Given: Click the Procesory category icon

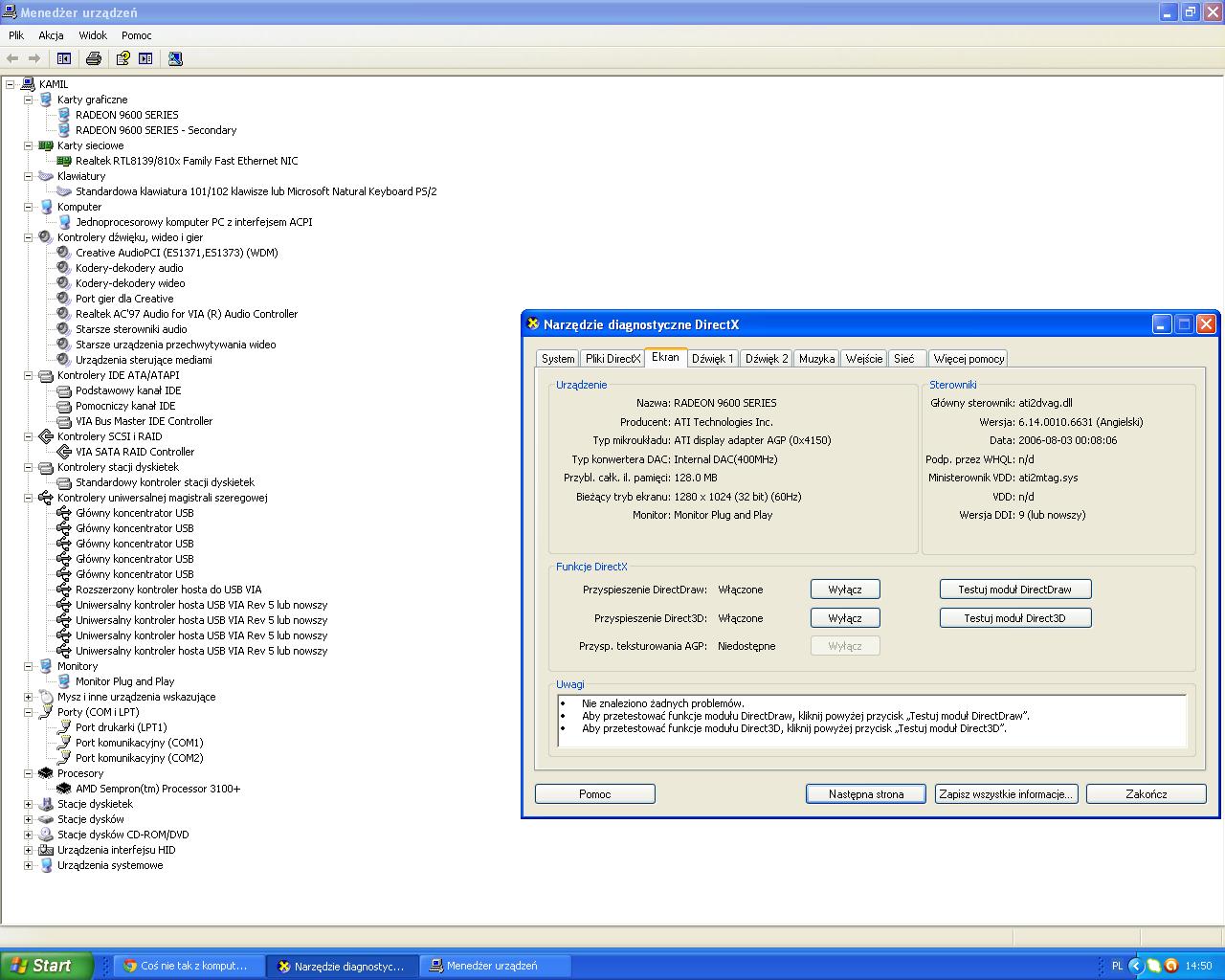Looking at the screenshot, I should (x=46, y=773).
